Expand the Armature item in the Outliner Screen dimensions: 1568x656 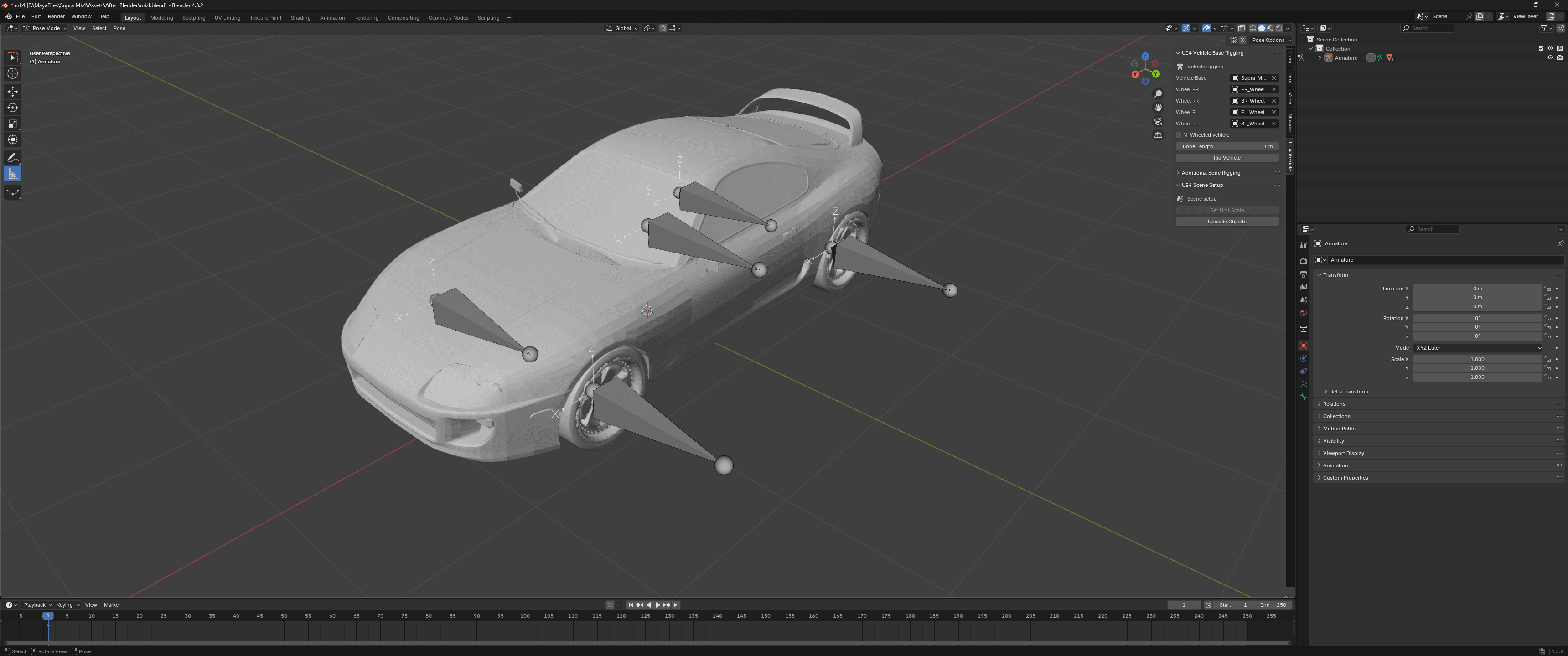click(x=1320, y=57)
